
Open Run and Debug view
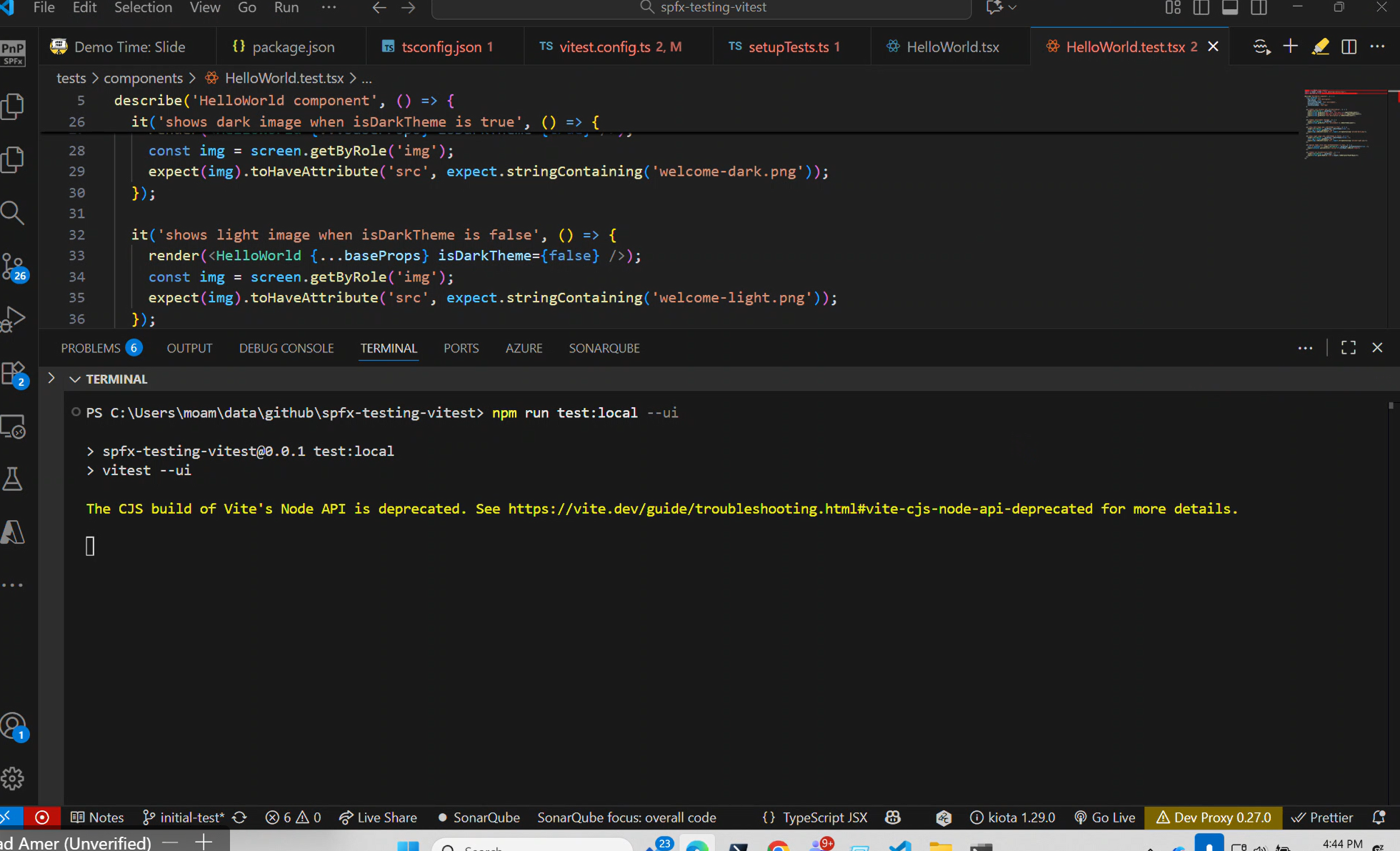click(x=13, y=319)
